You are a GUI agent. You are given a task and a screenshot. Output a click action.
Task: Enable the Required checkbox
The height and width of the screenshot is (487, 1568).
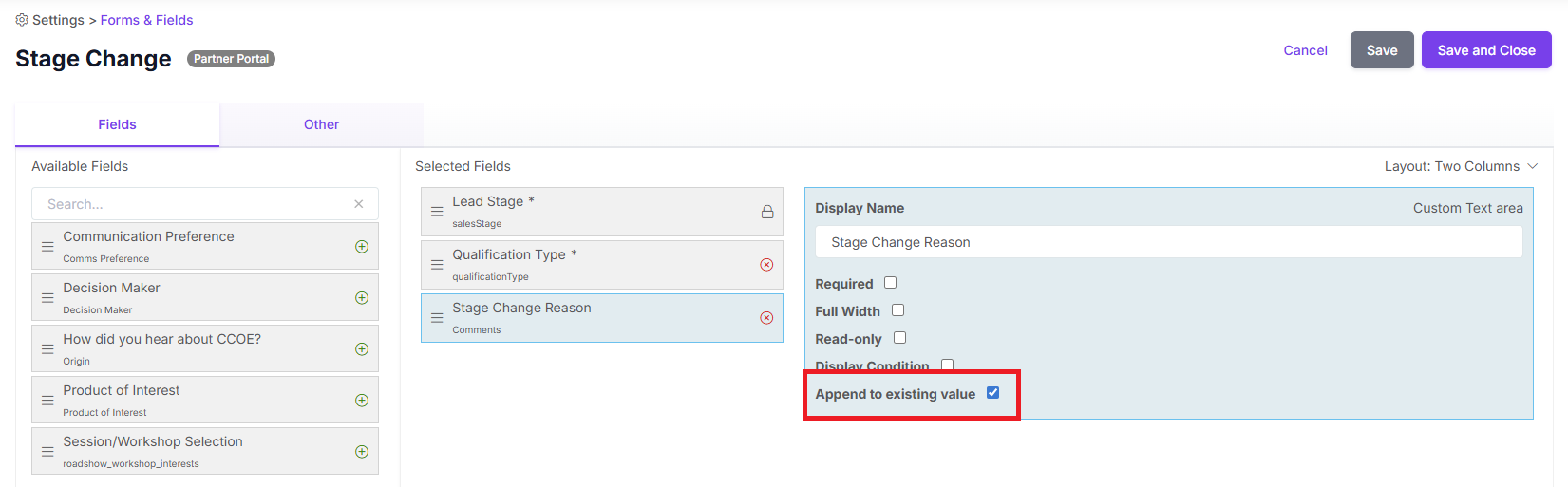(891, 283)
